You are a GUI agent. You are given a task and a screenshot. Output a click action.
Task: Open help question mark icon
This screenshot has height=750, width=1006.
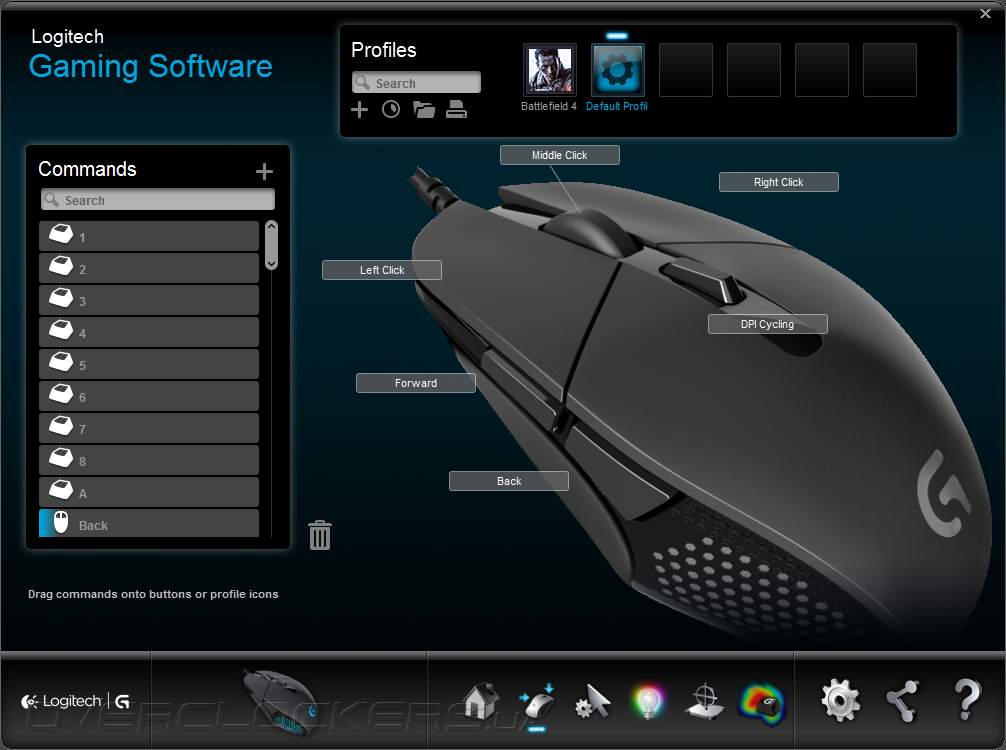click(x=966, y=700)
